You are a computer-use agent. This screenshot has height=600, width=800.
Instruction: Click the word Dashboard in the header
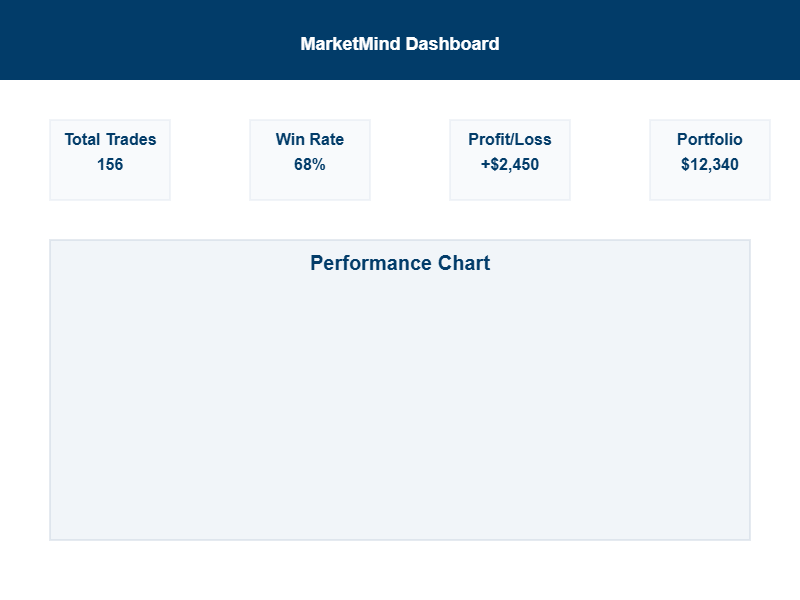click(453, 44)
